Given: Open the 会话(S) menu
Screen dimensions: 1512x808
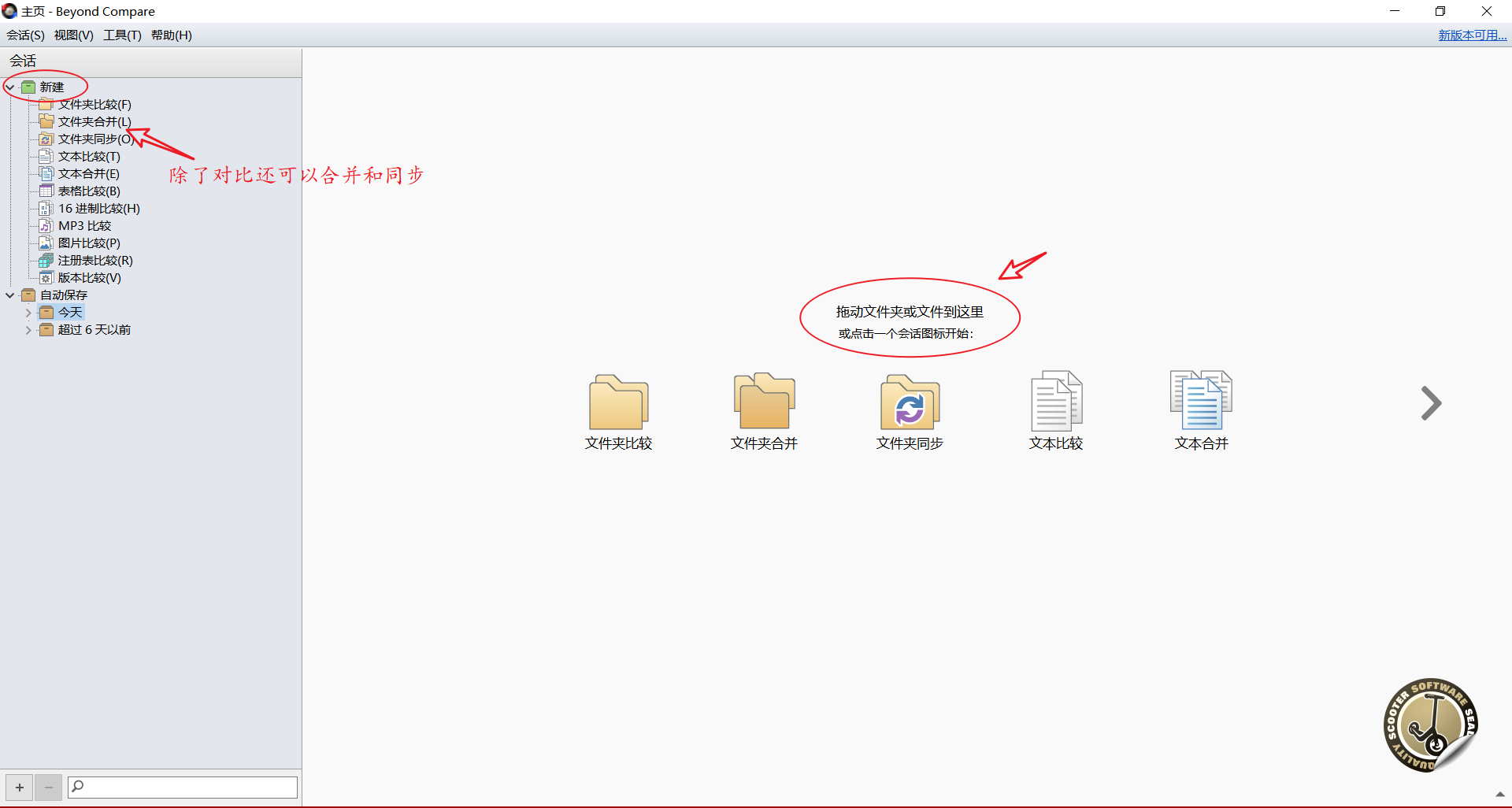Looking at the screenshot, I should 25,35.
